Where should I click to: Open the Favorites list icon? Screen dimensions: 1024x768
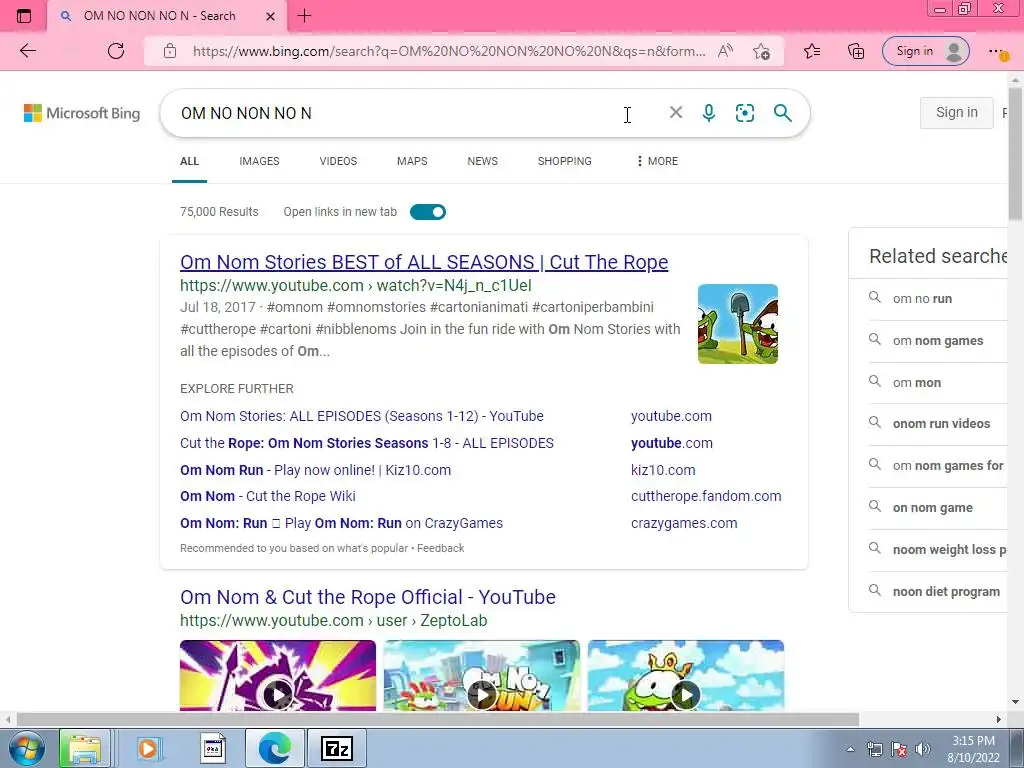(x=812, y=51)
